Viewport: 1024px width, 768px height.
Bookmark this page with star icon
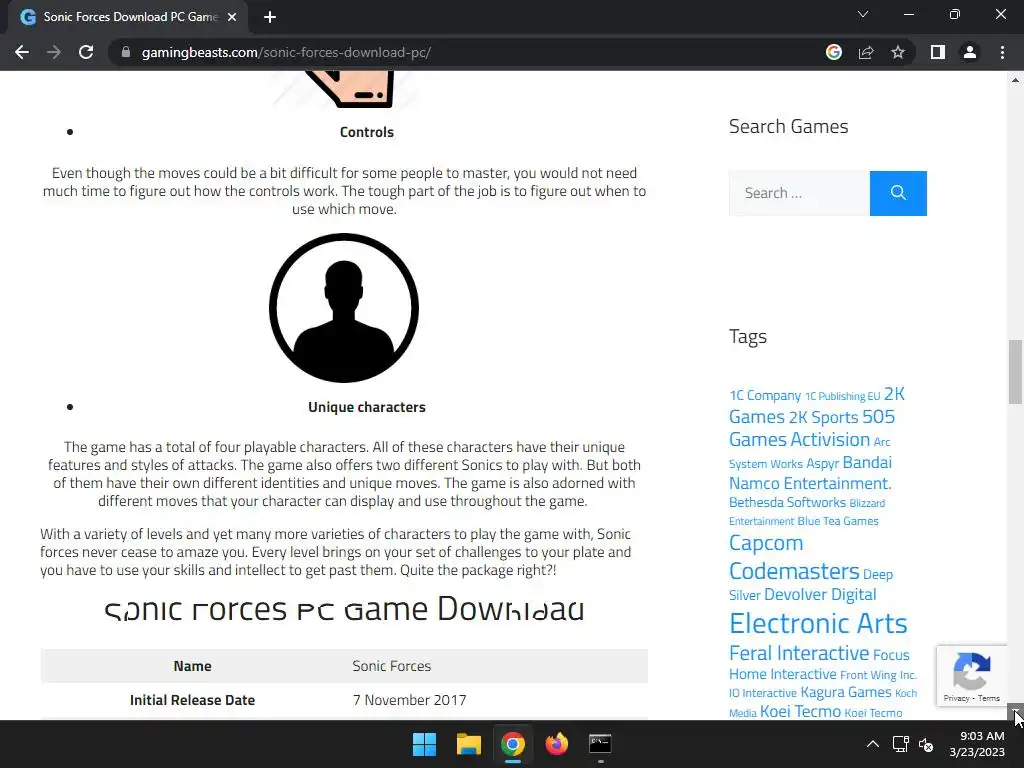898,52
